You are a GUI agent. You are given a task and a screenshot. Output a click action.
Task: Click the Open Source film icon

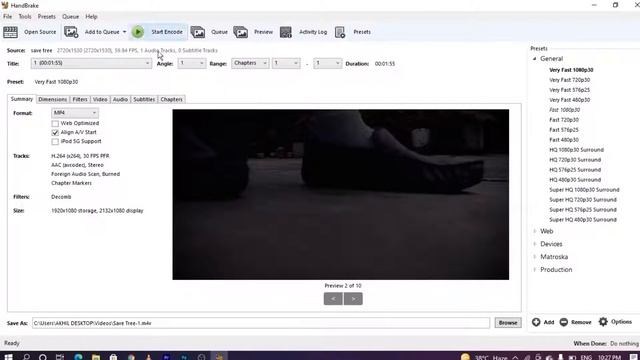click(x=10, y=32)
